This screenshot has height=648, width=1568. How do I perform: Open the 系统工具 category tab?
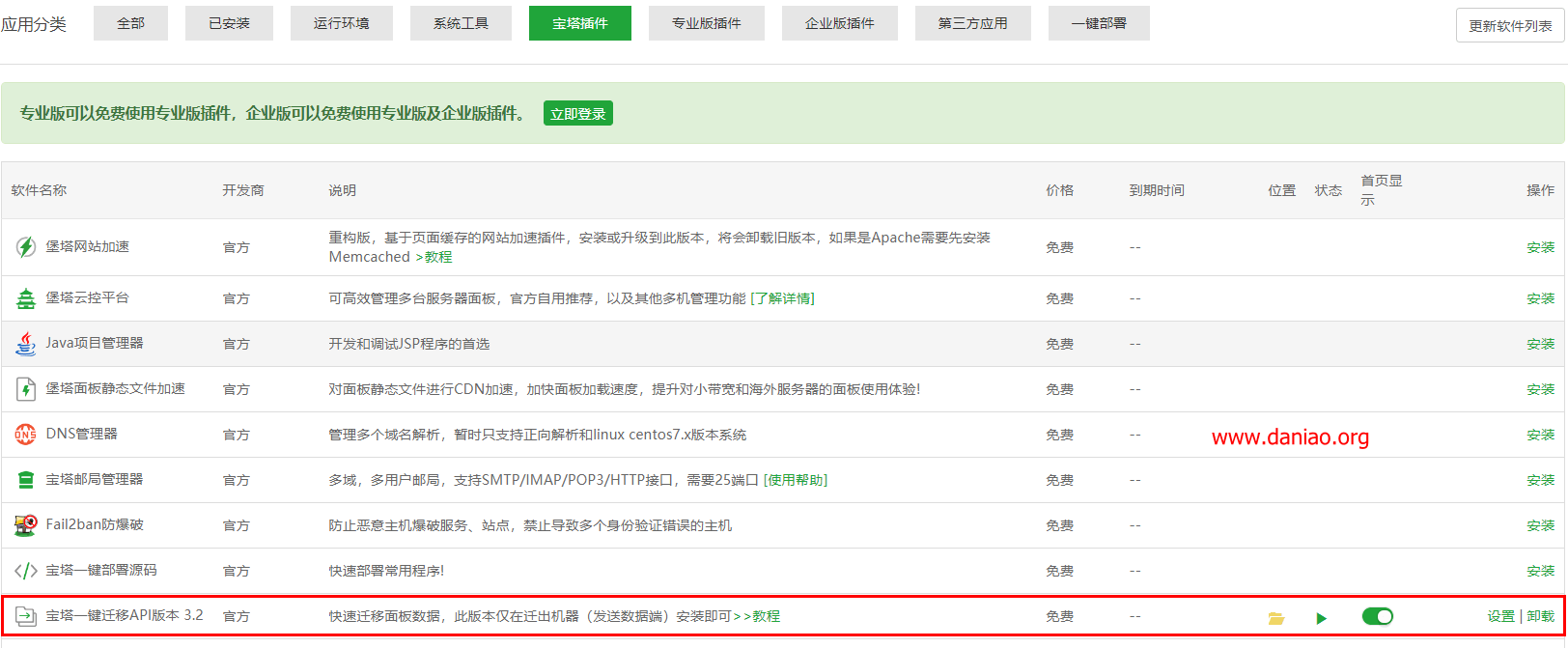[462, 23]
